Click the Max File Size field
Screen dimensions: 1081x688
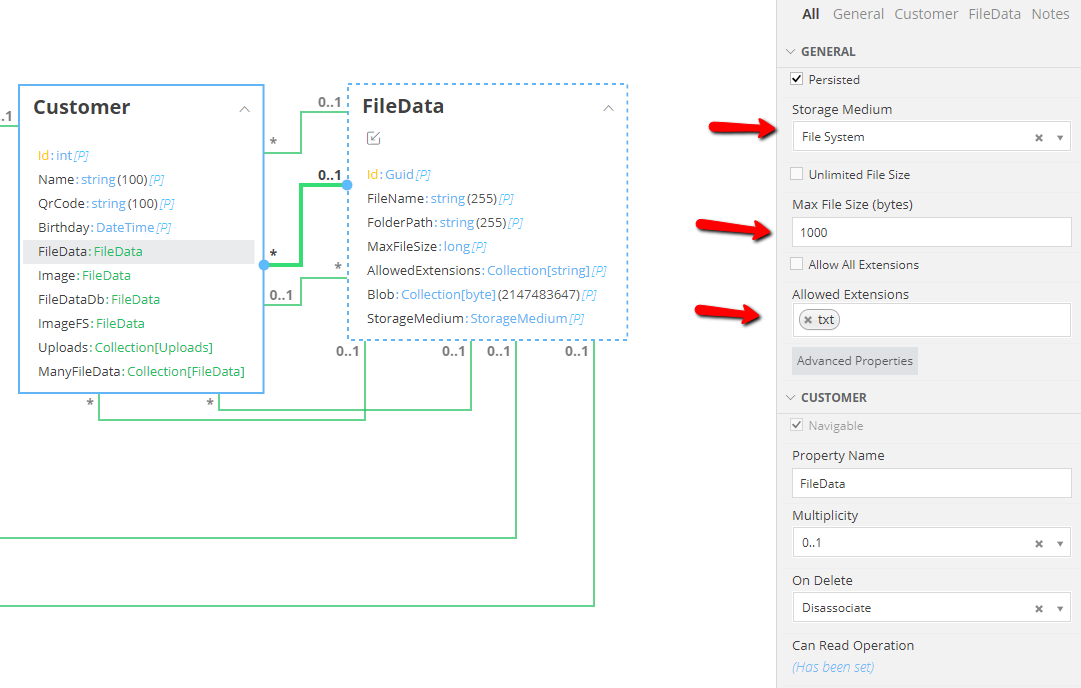[x=930, y=233]
